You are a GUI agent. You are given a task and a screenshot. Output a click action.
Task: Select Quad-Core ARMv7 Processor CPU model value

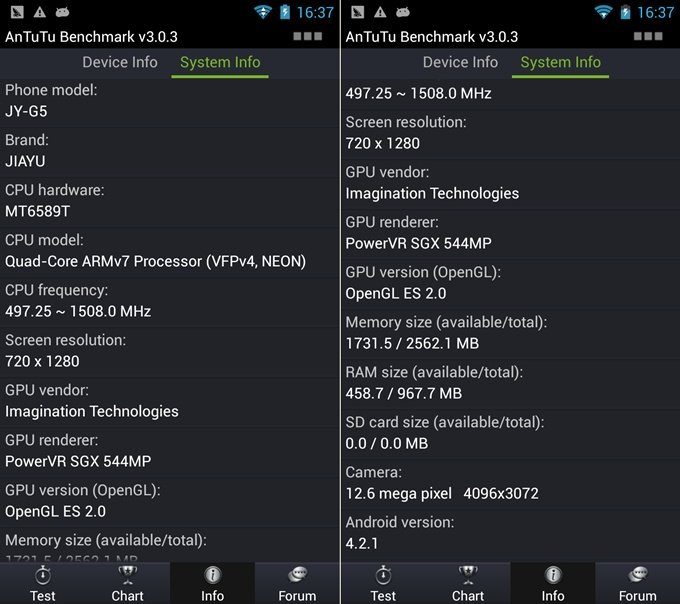[155, 261]
